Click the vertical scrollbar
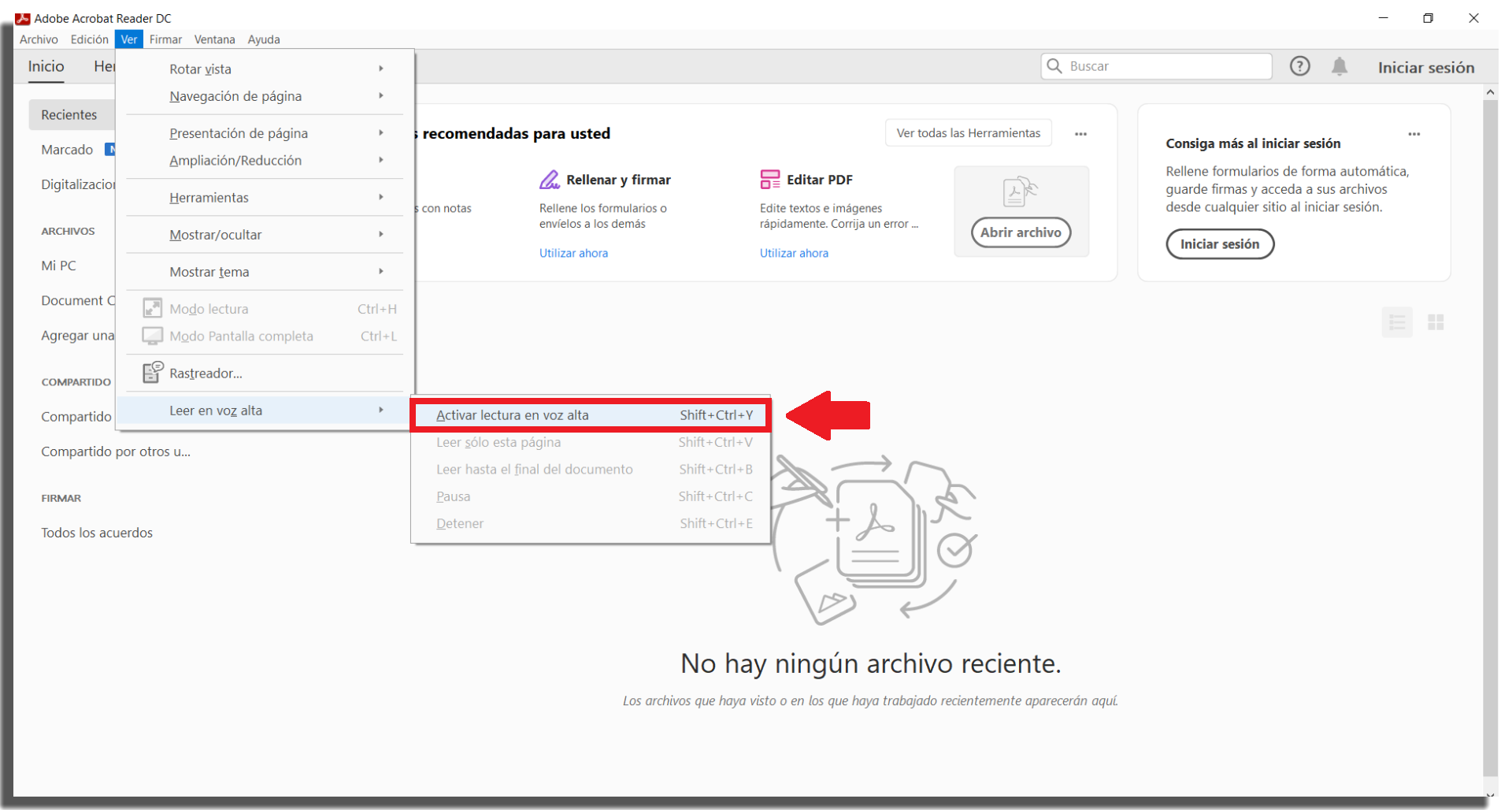Viewport: 1512px width, 810px height. point(1490,437)
